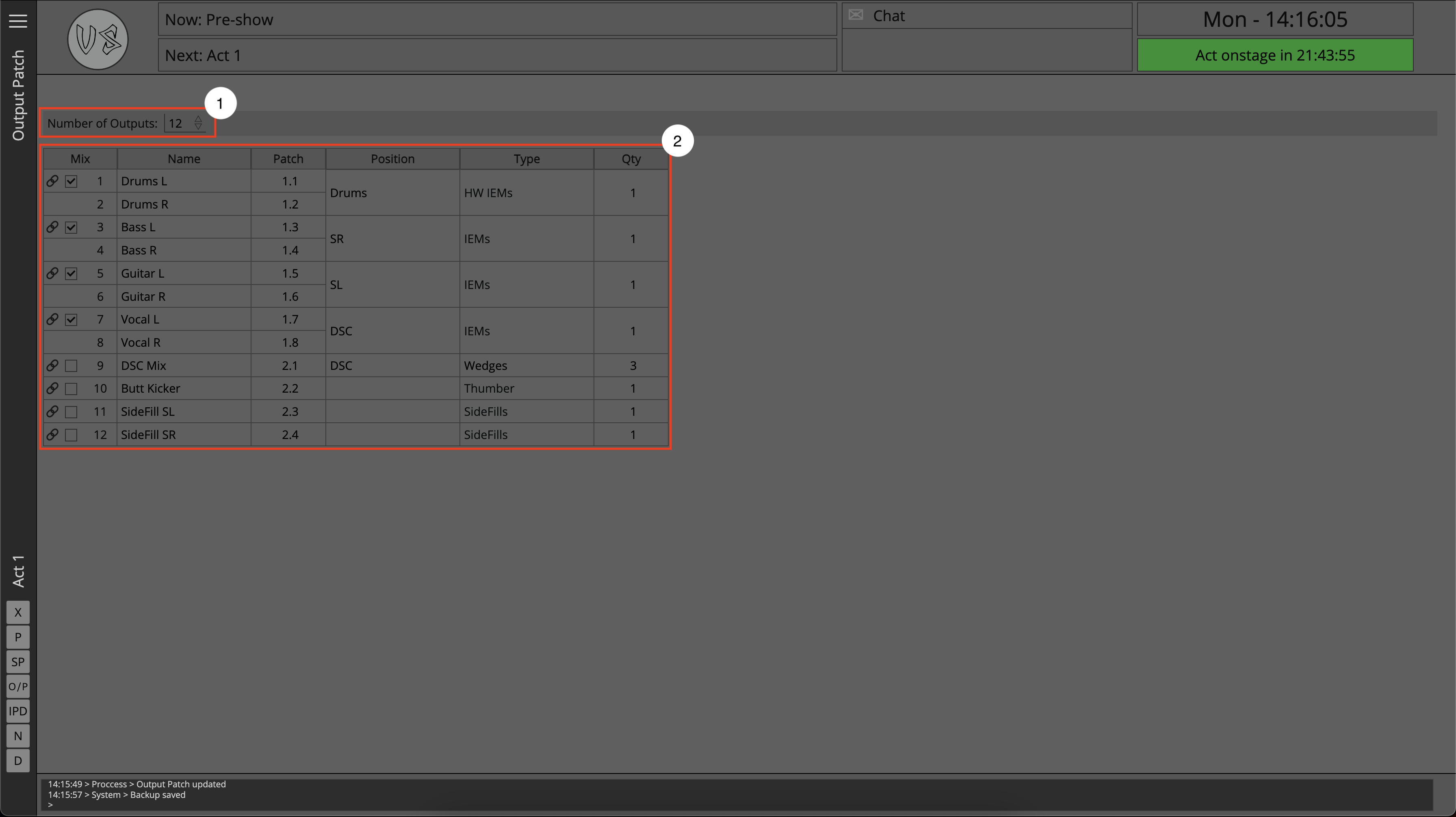Click the Name column header
This screenshot has height=817, width=1456.
(184, 159)
